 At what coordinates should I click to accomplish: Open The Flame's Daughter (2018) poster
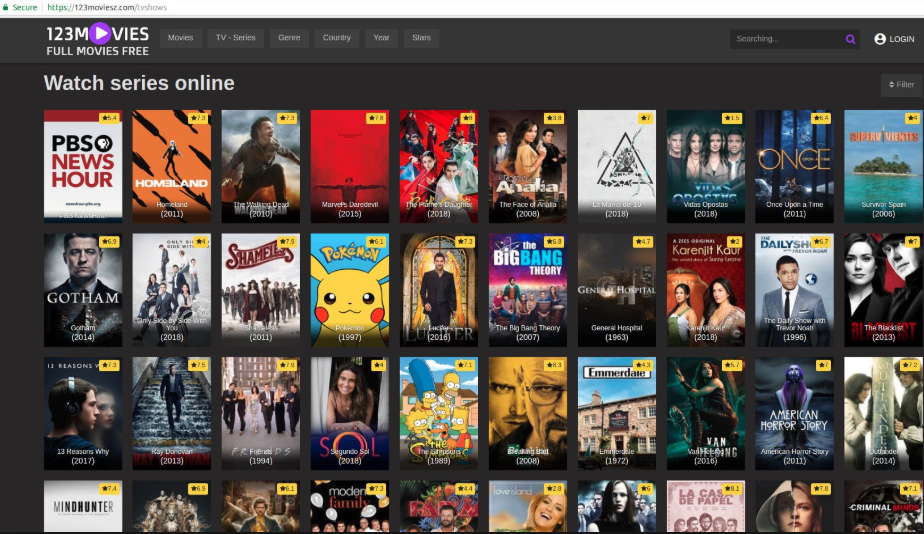(438, 166)
